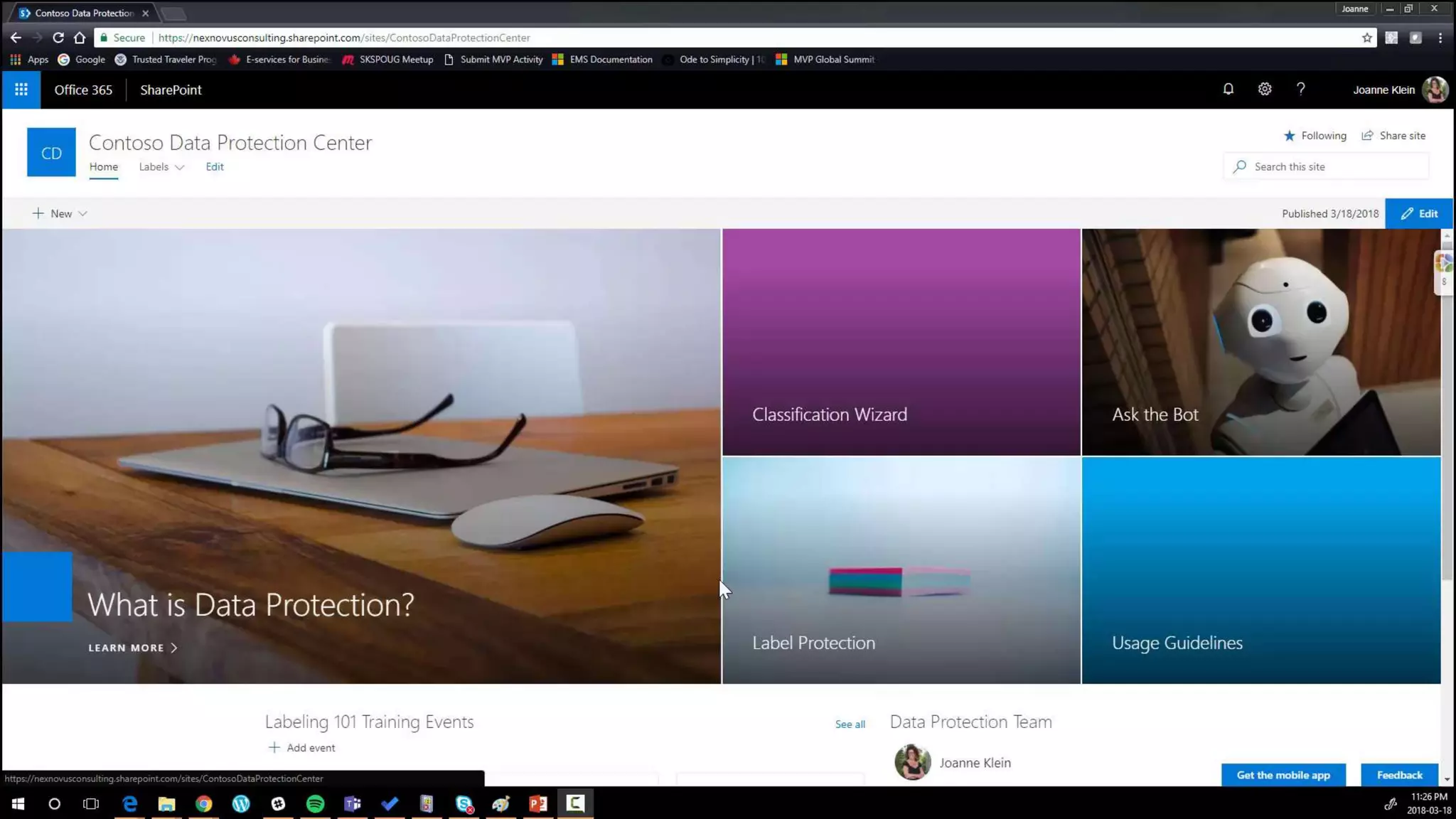Reload the page in Chrome
The width and height of the screenshot is (1456, 819).
[58, 38]
